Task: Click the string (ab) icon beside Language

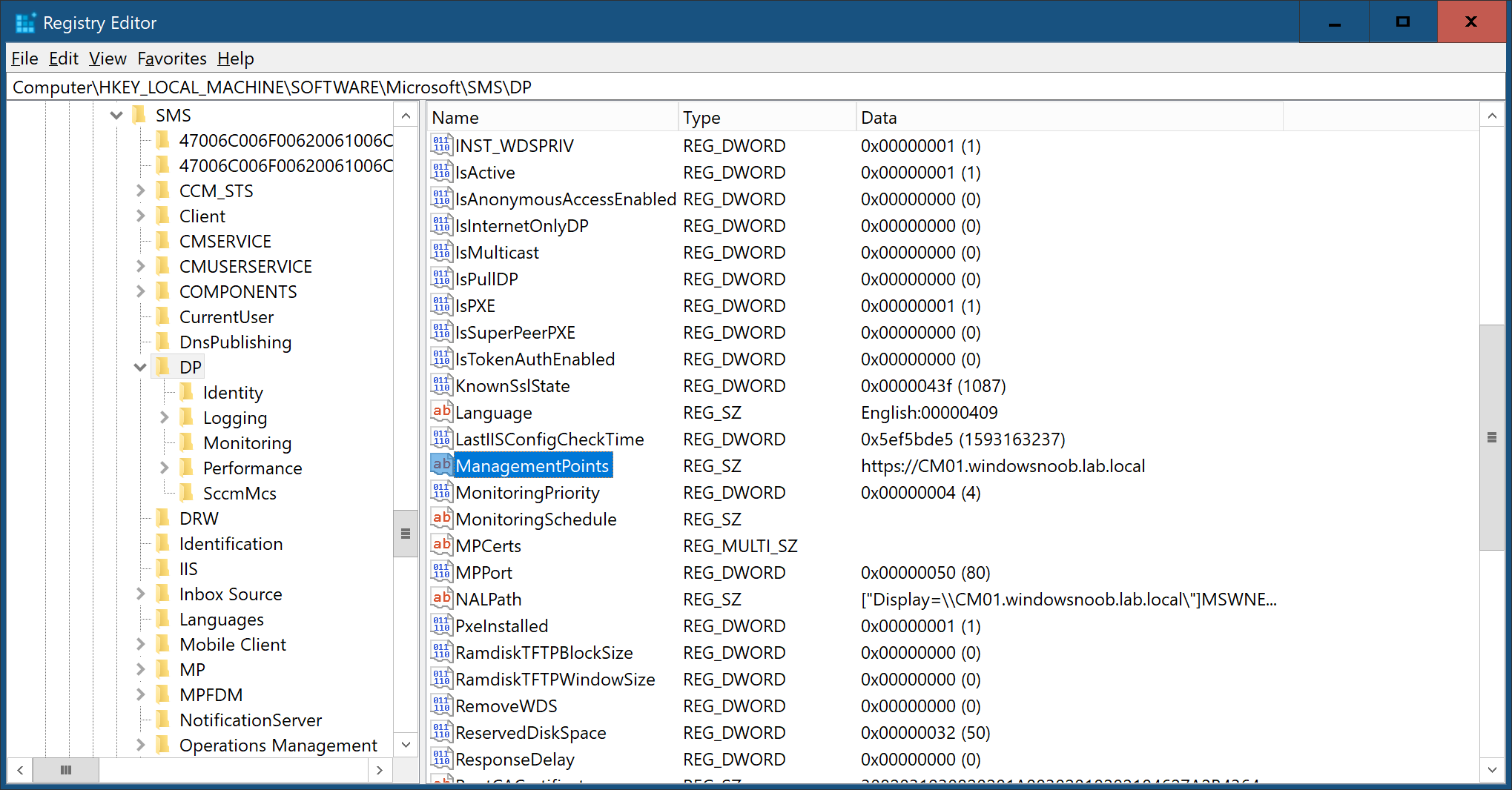Action: (x=442, y=412)
